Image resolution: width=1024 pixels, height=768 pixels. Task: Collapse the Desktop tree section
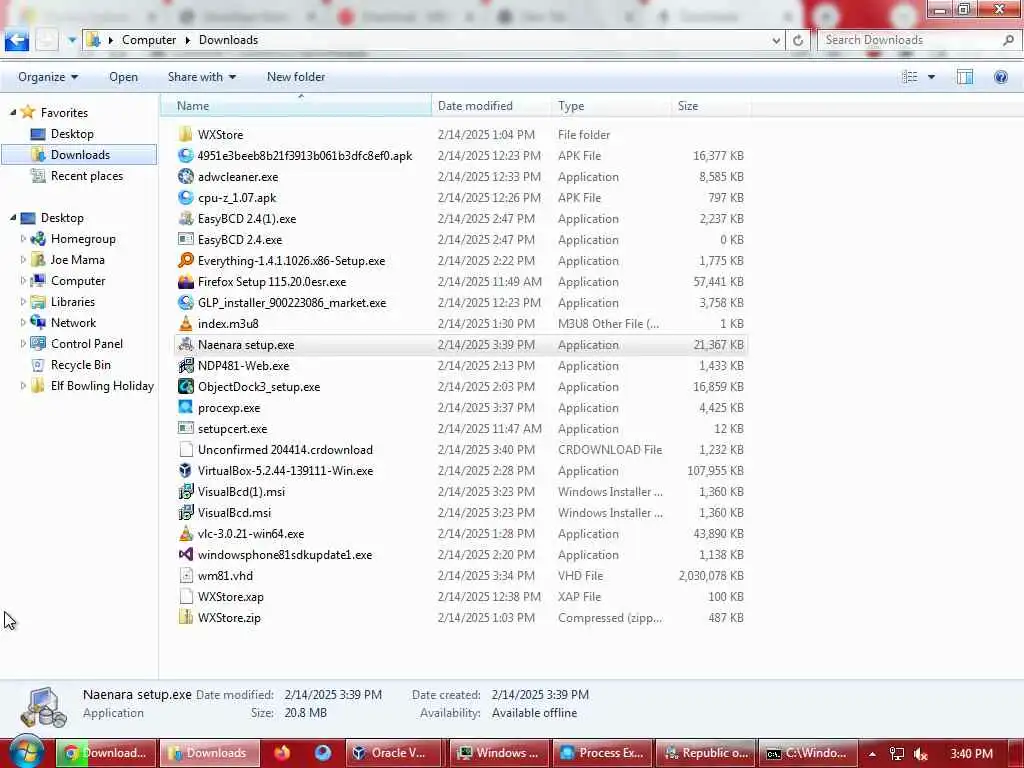(13, 217)
